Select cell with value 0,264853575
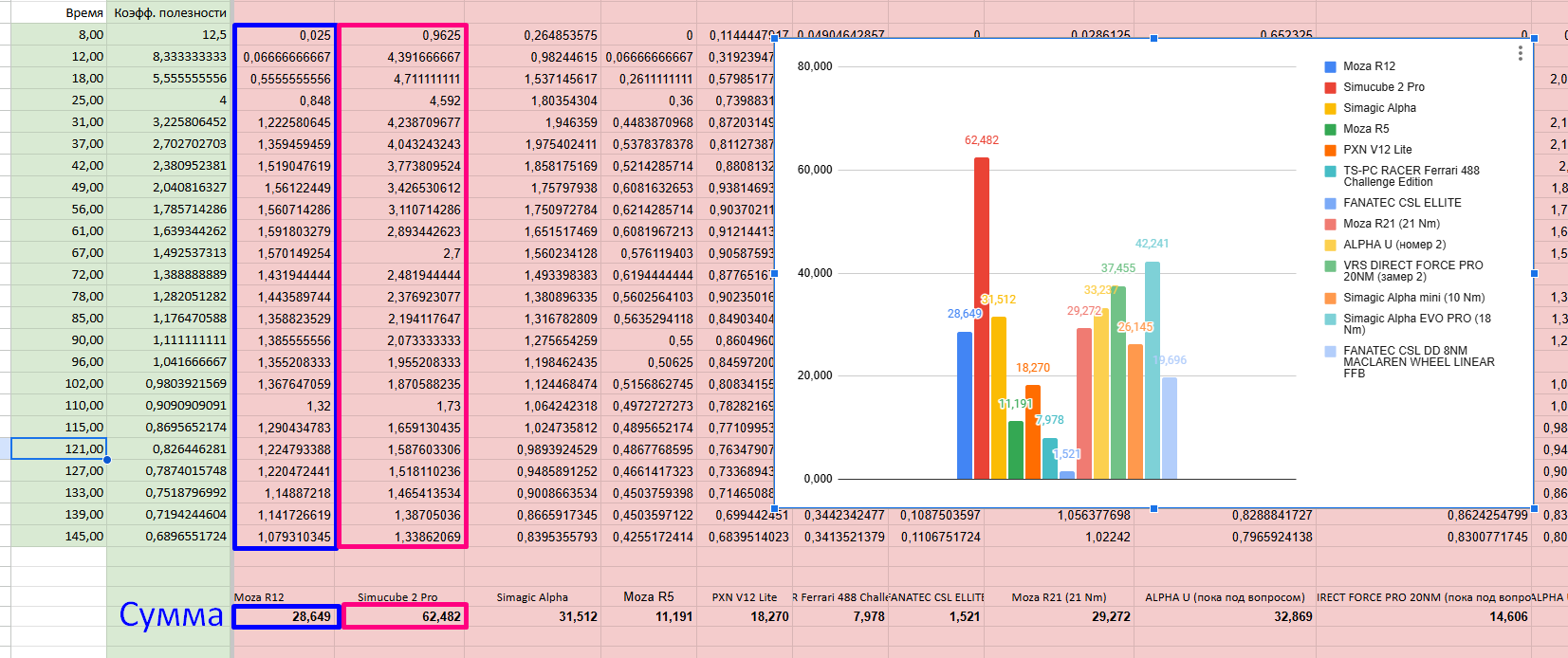This screenshot has width=1568, height=658. click(534, 35)
